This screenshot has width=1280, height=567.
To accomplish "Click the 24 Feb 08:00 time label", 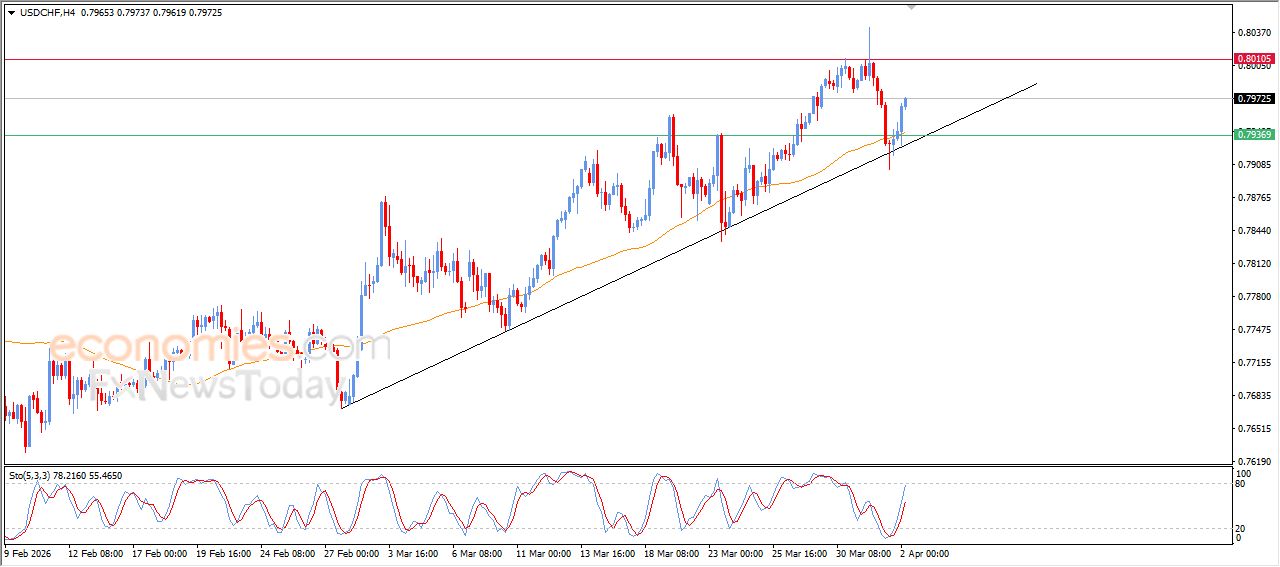I will click(x=288, y=553).
